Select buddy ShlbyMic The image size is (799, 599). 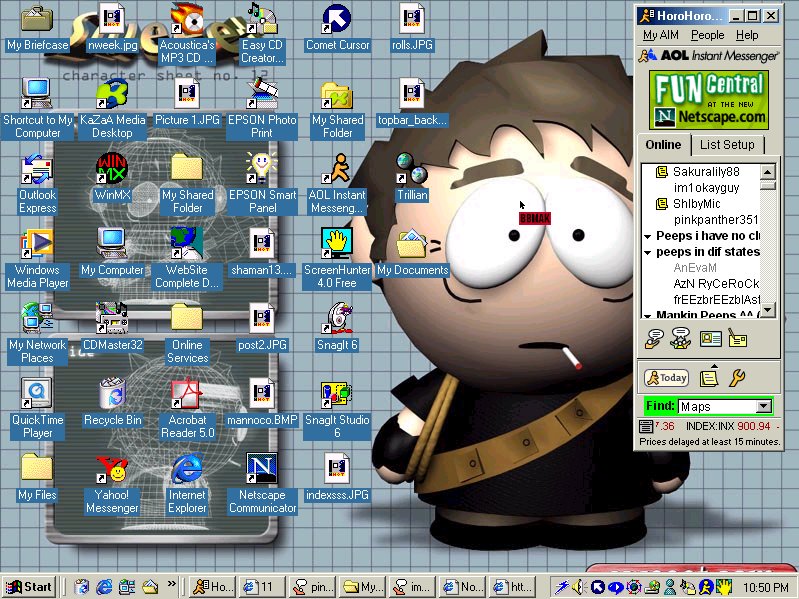697,204
